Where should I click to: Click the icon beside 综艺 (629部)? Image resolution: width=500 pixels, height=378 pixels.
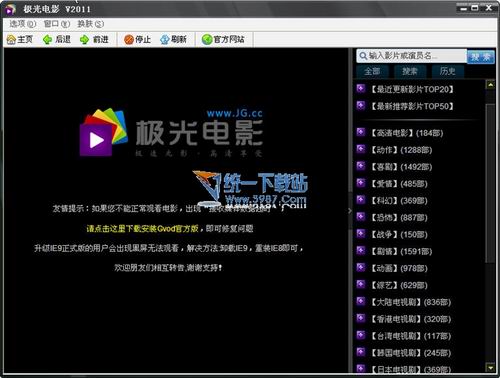tap(361, 284)
